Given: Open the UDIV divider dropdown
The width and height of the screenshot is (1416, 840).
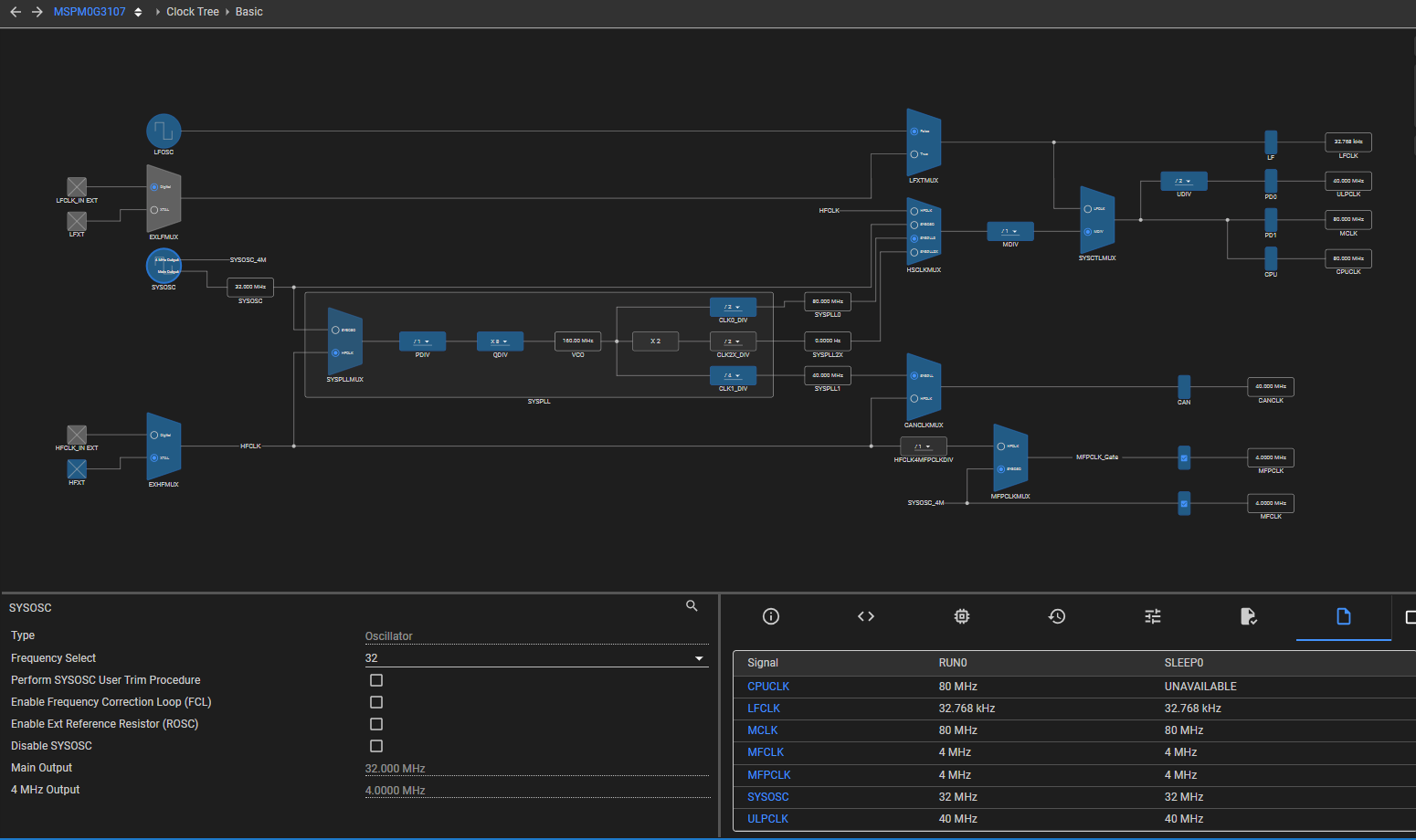Looking at the screenshot, I should click(x=1184, y=181).
